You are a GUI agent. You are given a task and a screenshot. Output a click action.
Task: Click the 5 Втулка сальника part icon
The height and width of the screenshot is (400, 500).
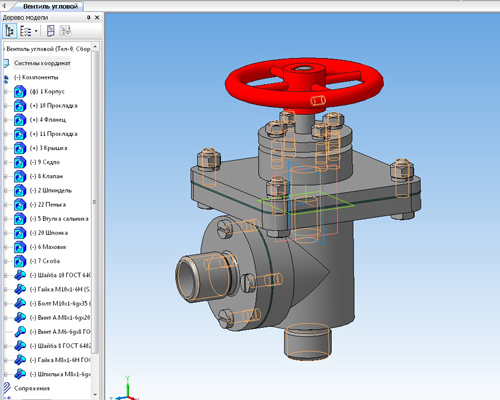pos(20,219)
